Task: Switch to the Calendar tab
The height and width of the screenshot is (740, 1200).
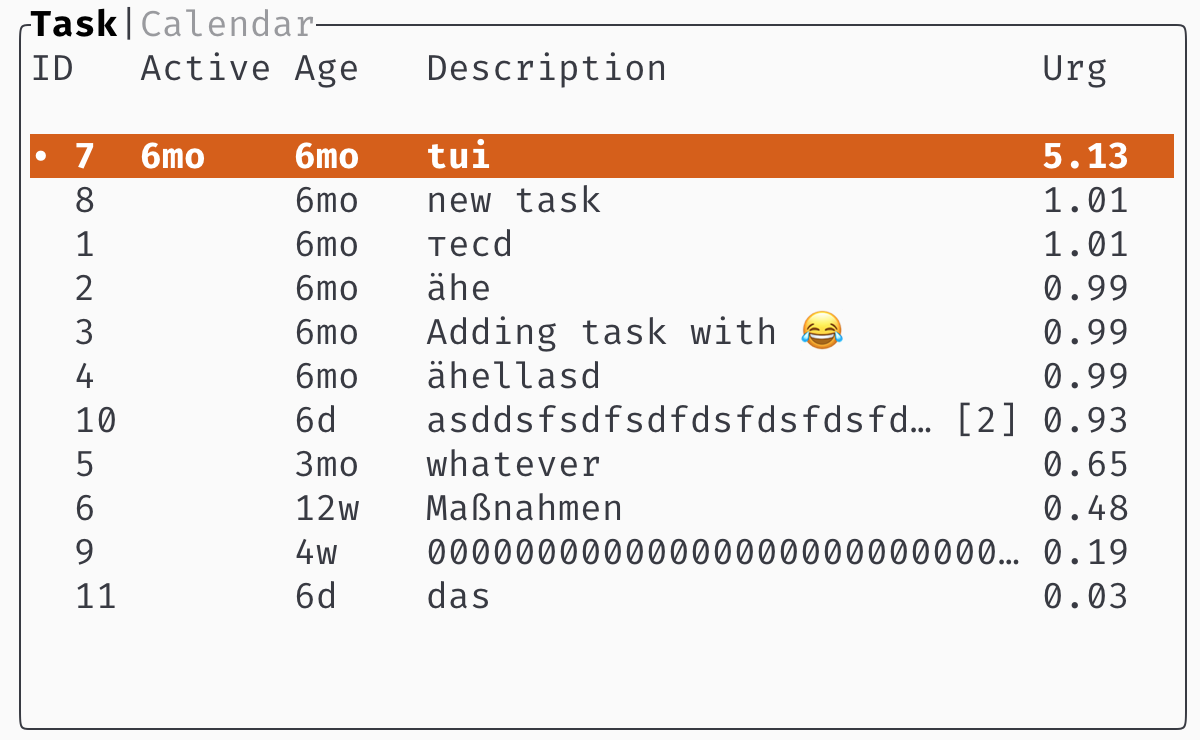Action: click(227, 23)
